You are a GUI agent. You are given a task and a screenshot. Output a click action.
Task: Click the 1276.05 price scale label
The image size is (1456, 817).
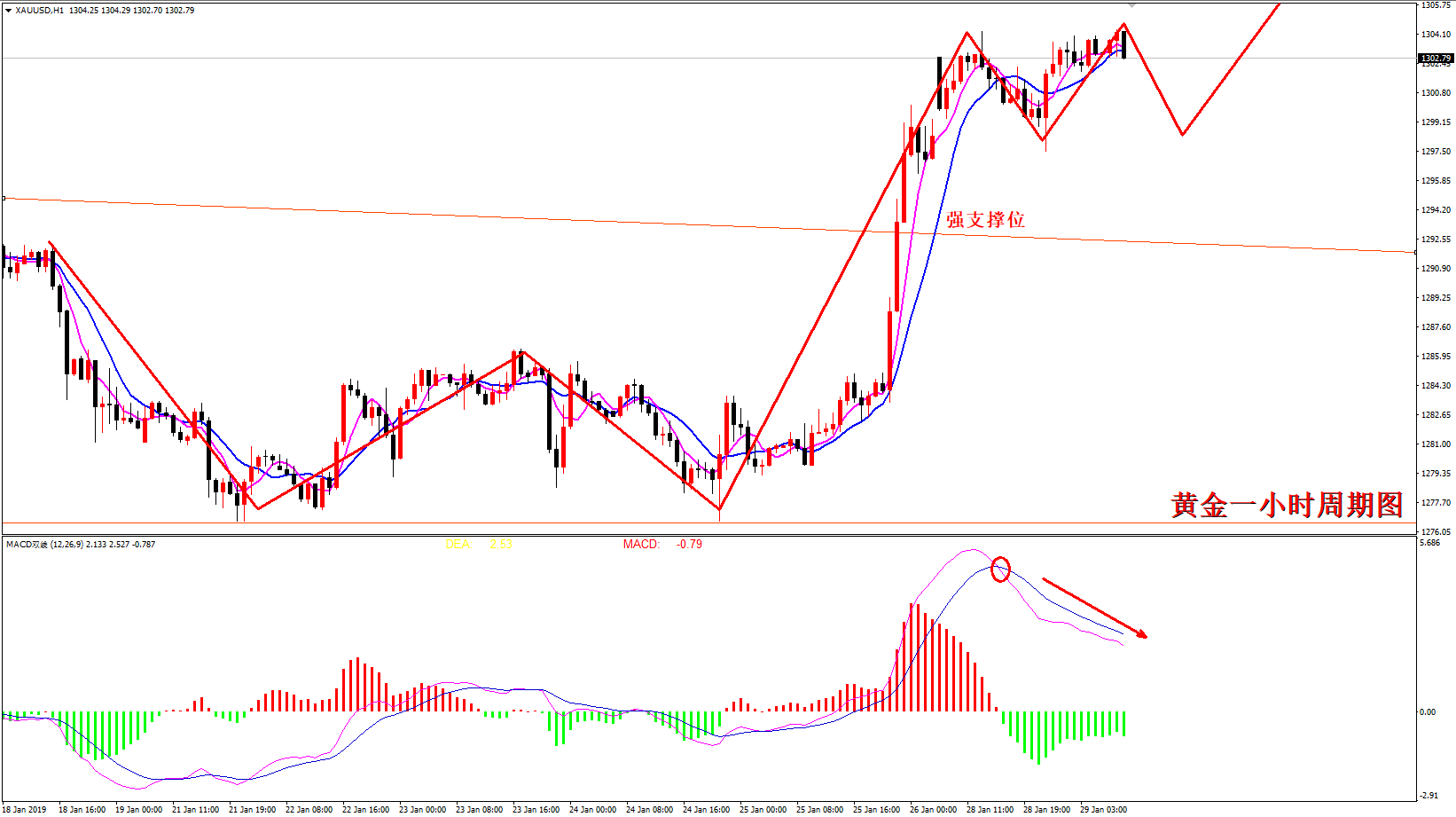(1436, 532)
